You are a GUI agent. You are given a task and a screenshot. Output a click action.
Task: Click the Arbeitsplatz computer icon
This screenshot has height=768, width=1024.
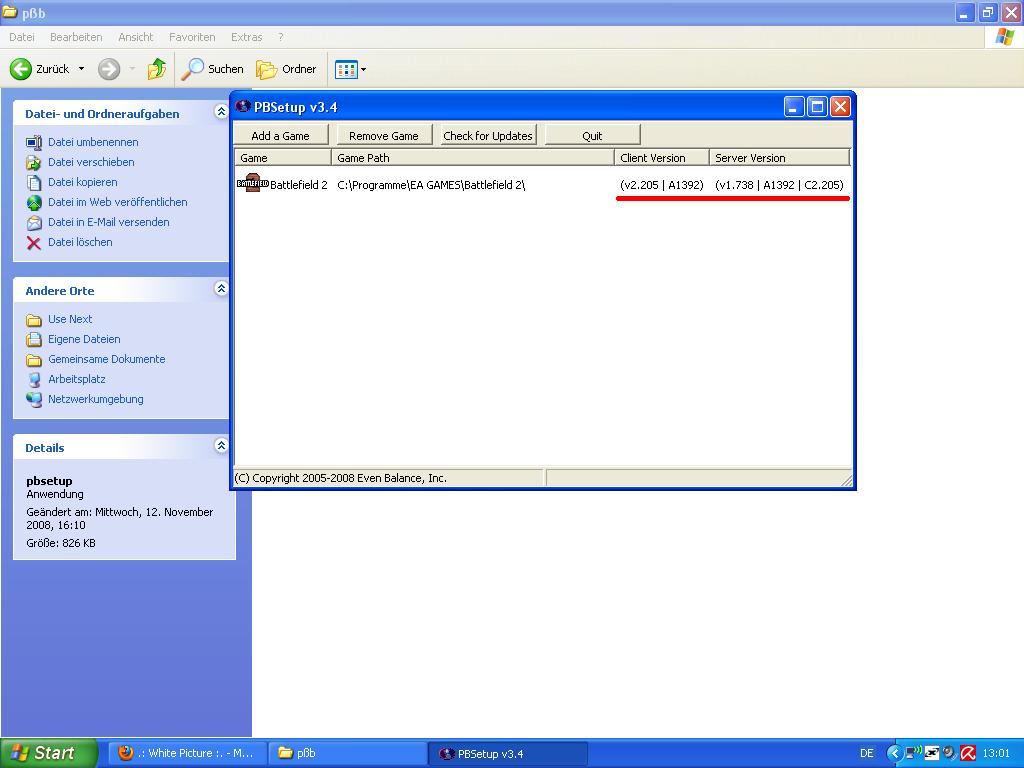click(x=34, y=380)
